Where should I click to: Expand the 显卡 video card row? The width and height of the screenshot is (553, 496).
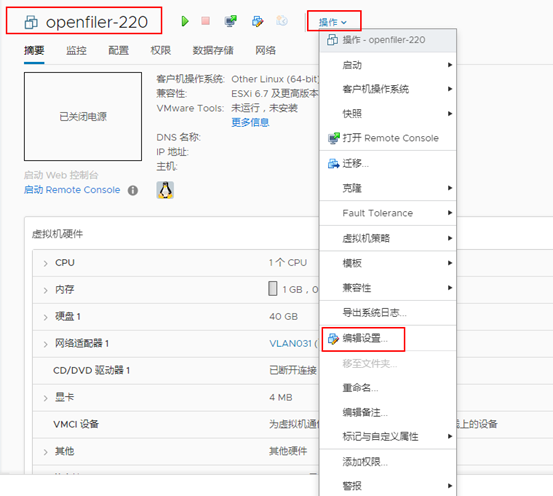(45, 398)
